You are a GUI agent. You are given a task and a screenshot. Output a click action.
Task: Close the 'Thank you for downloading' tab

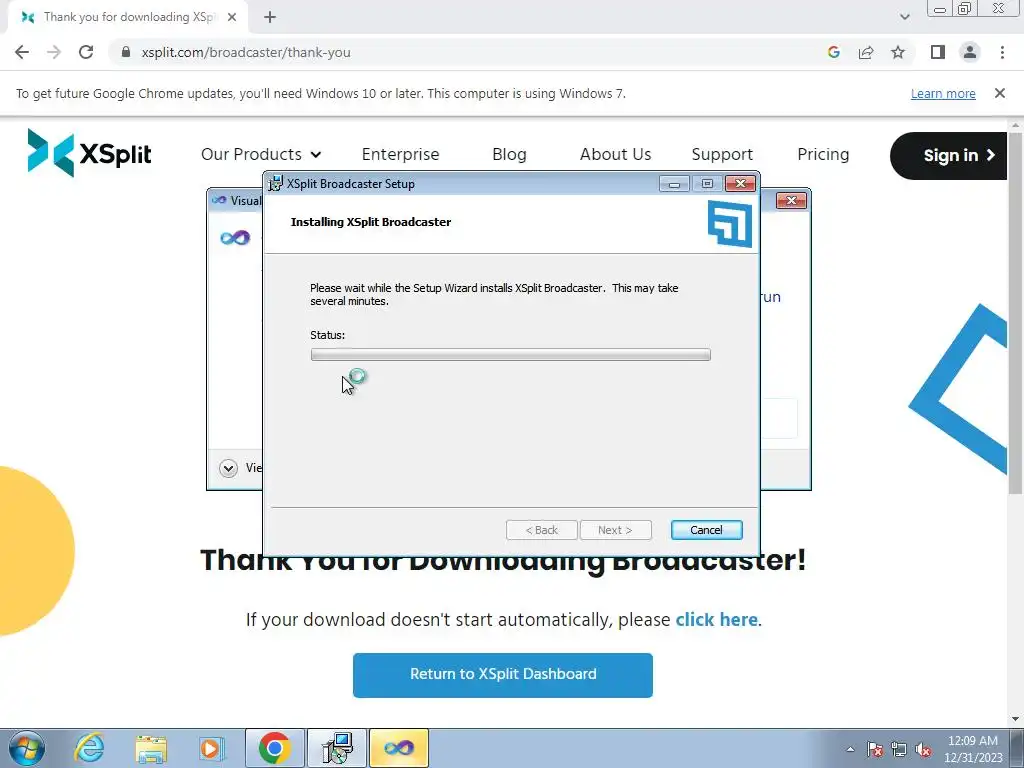click(x=232, y=18)
